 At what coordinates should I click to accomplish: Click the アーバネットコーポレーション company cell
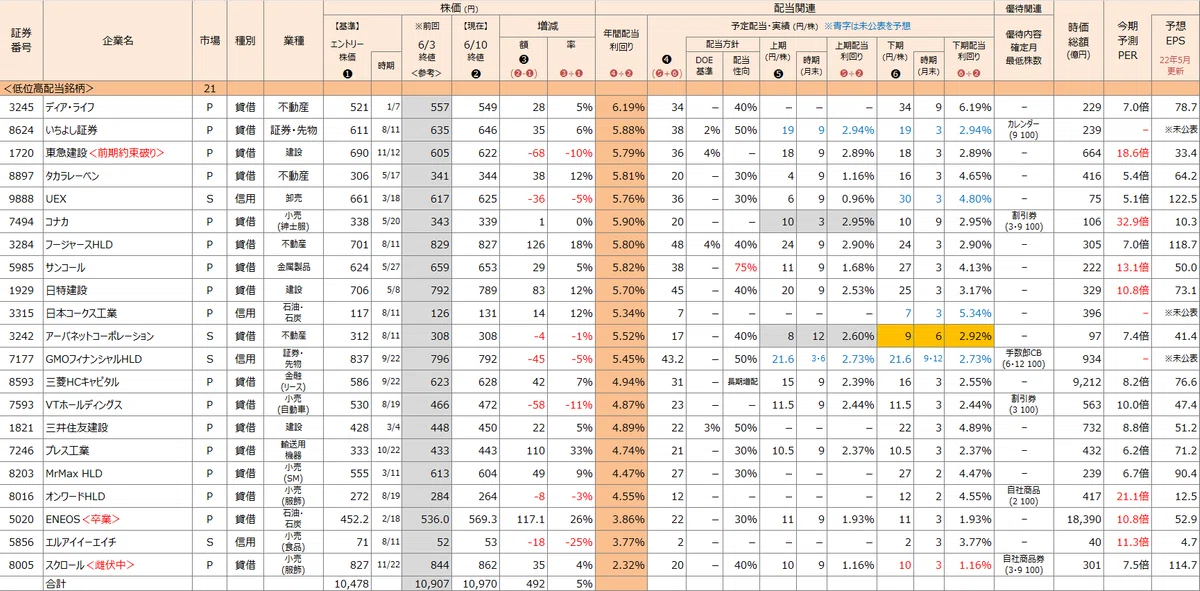[x=117, y=336]
